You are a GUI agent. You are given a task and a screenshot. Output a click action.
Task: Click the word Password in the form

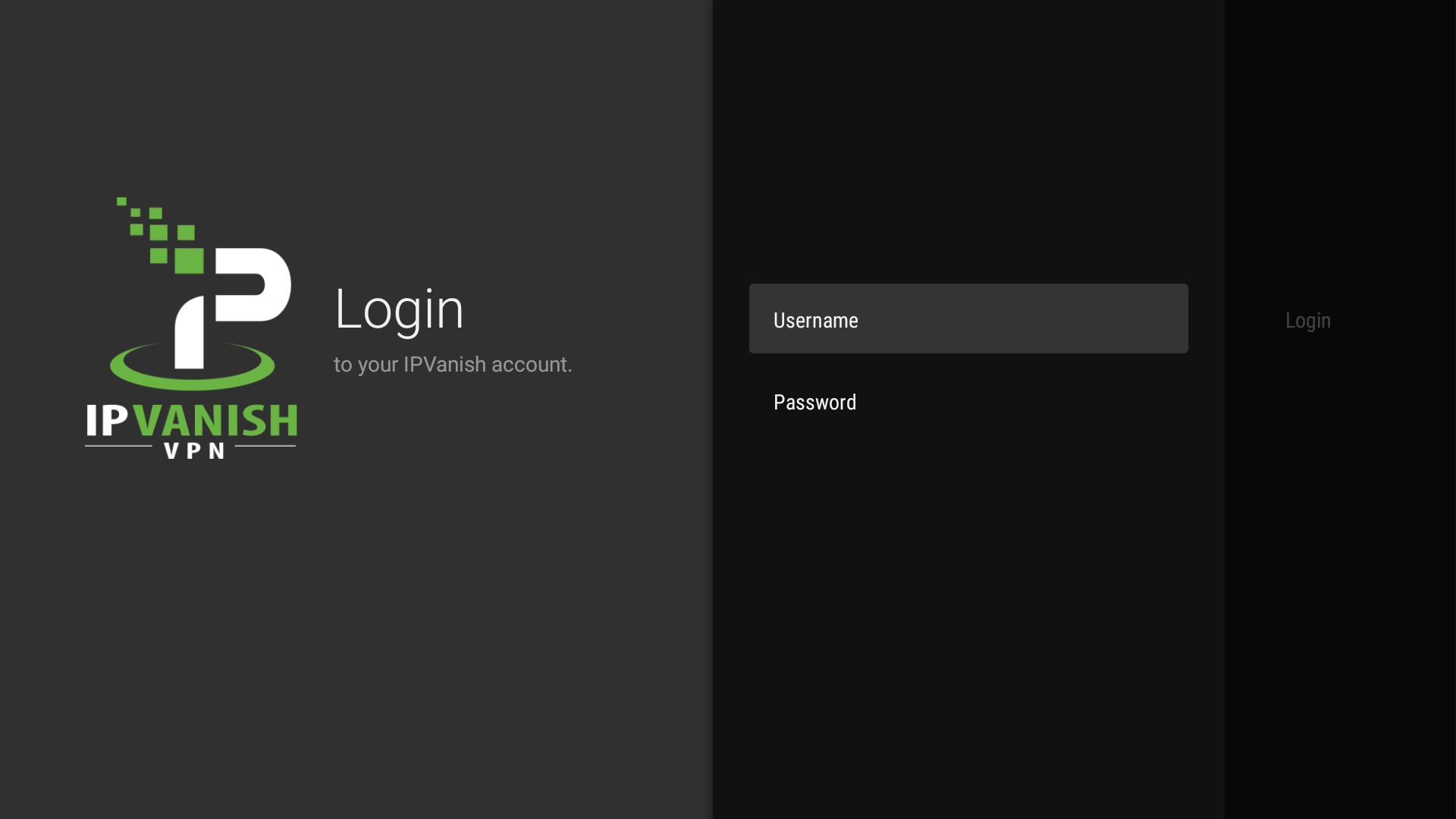tap(814, 403)
